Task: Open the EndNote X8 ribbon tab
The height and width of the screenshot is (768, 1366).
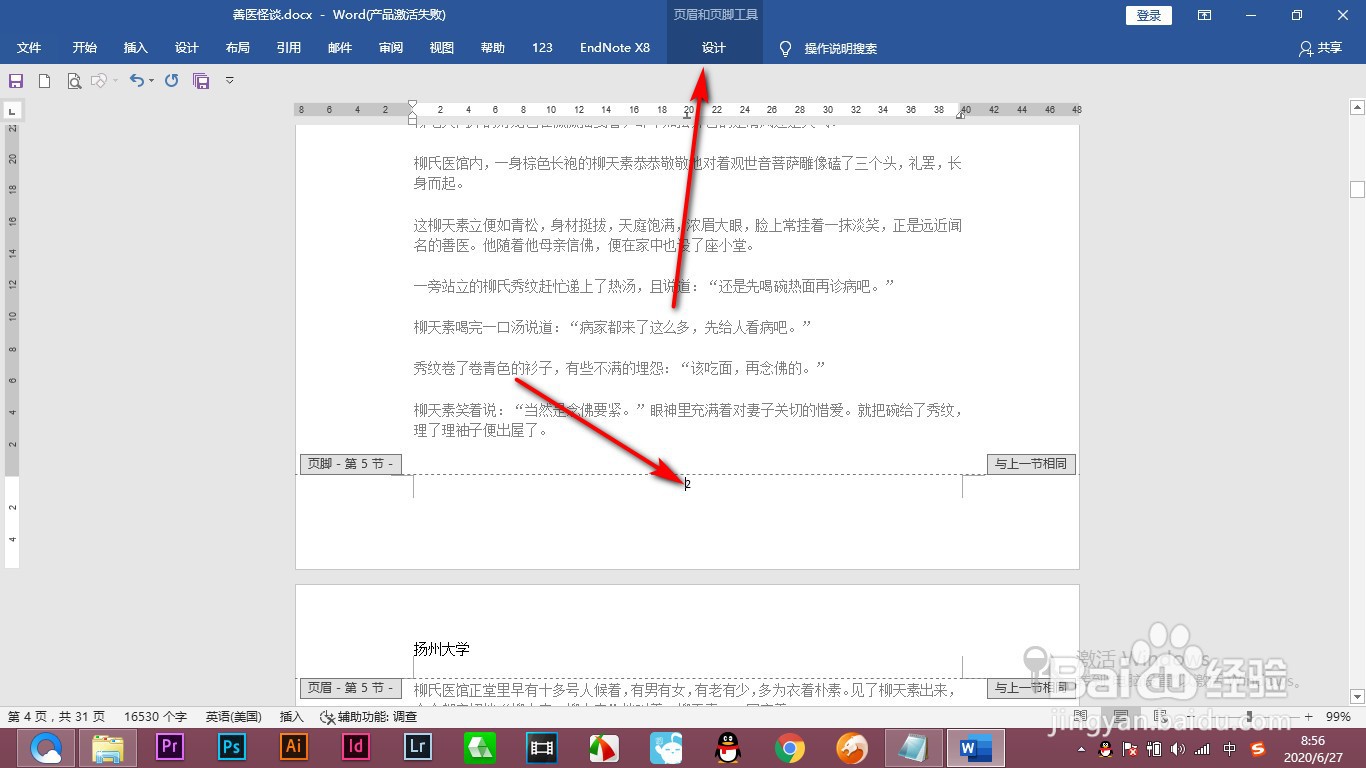Action: click(615, 48)
